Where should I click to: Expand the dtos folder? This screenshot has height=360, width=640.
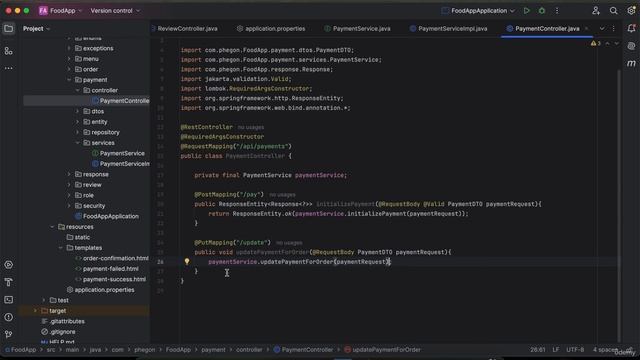pyautogui.click(x=77, y=111)
